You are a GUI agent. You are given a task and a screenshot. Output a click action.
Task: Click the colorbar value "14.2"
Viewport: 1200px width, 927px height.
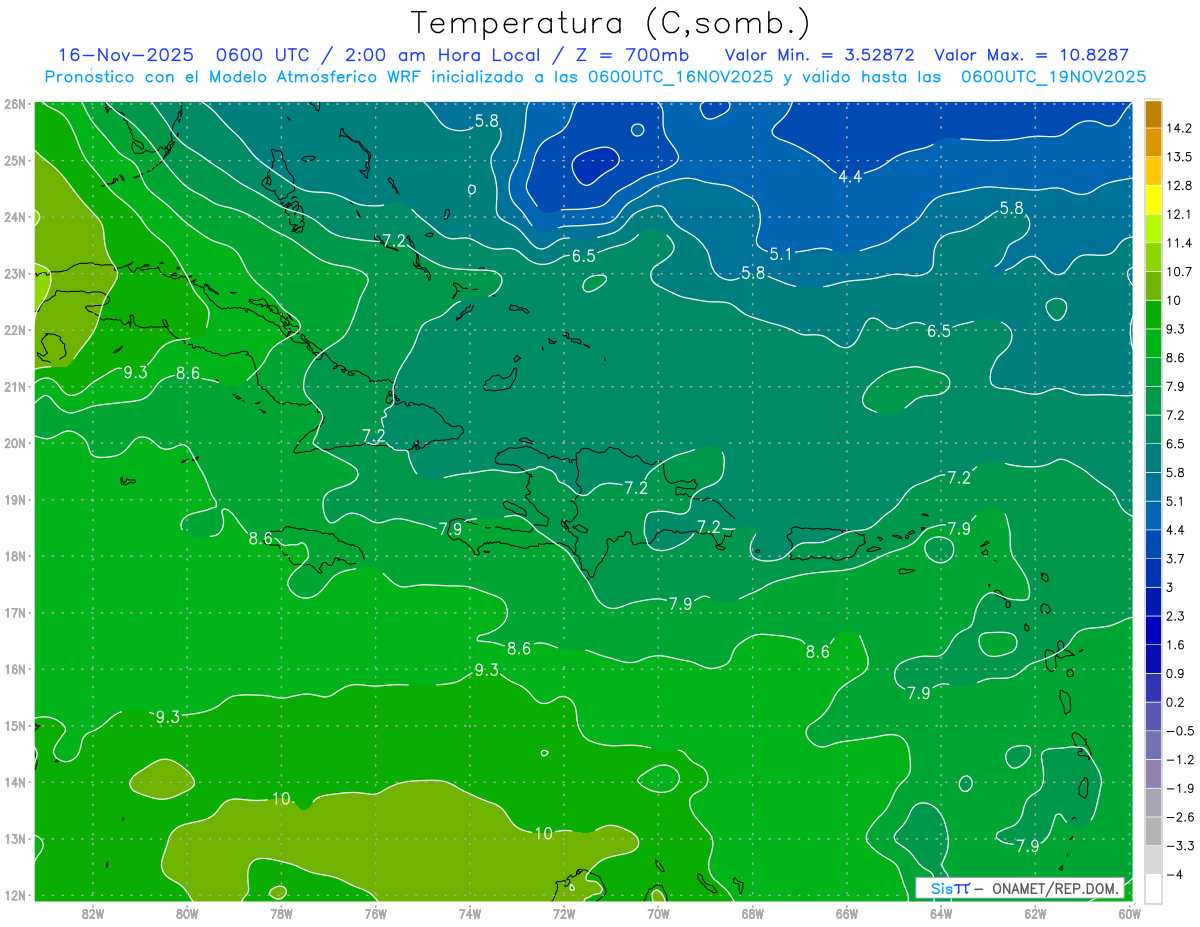coord(1178,128)
